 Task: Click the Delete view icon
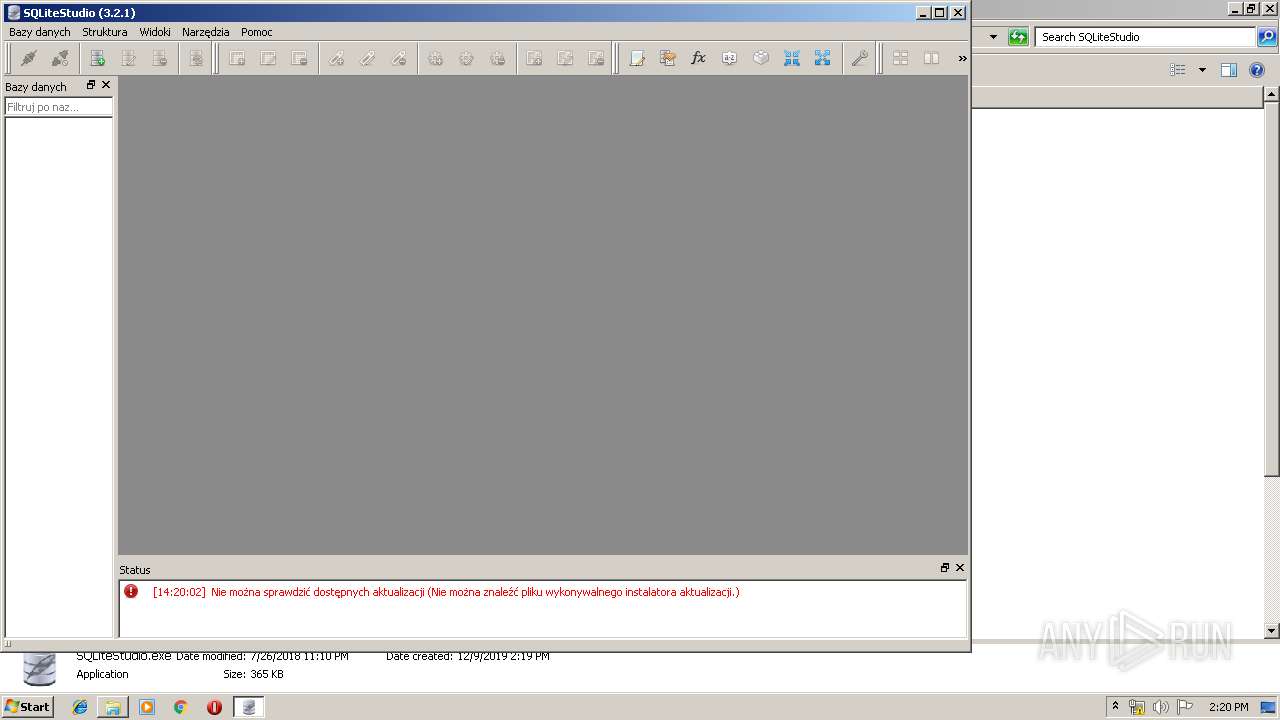(x=597, y=58)
